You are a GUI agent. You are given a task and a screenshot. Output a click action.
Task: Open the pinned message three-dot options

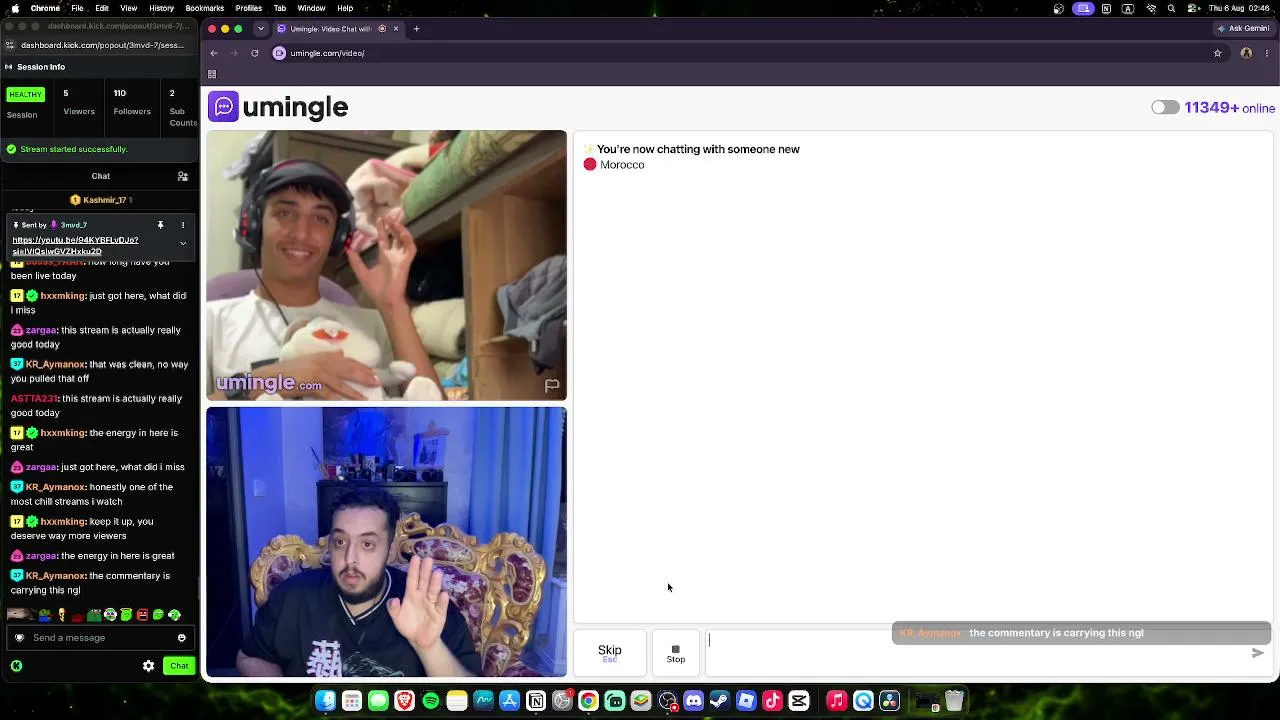click(183, 225)
